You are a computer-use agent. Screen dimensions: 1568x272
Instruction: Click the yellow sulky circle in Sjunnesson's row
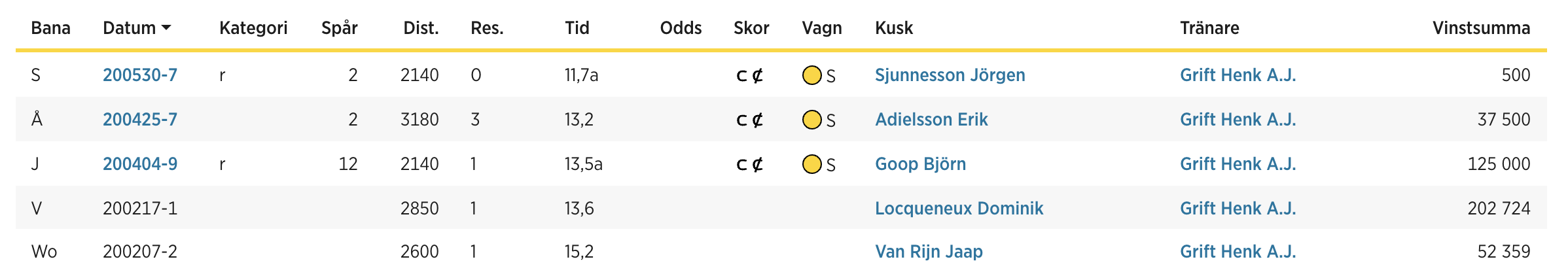tap(811, 76)
